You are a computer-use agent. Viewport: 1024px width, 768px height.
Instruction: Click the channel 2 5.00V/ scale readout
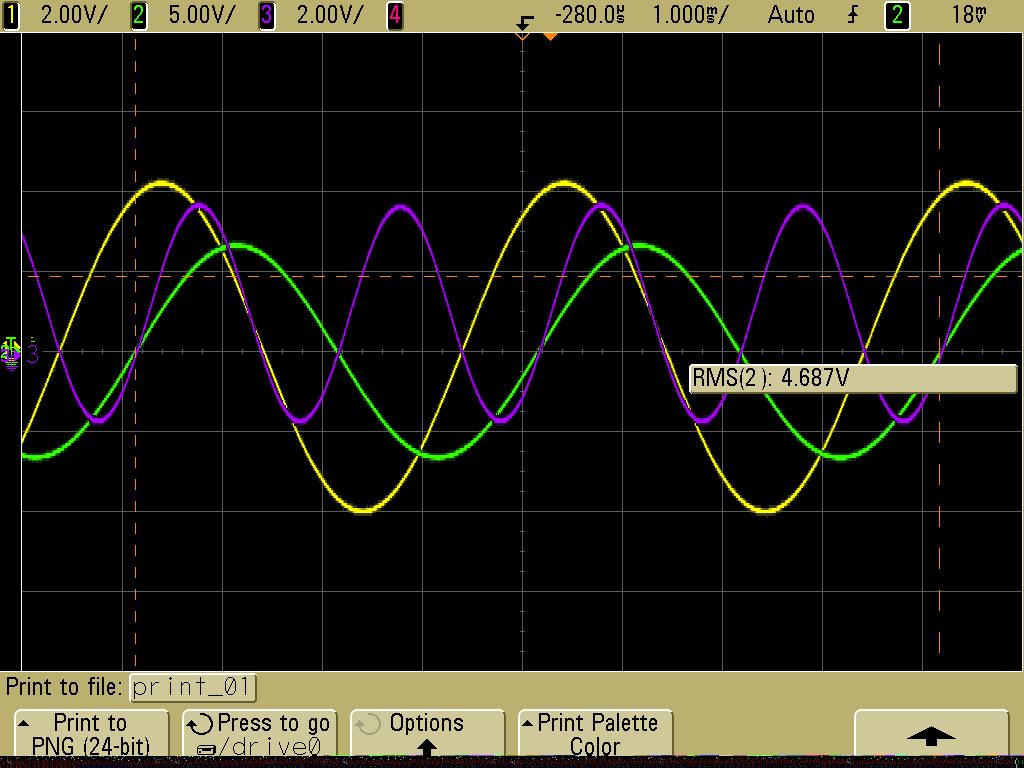pos(201,15)
